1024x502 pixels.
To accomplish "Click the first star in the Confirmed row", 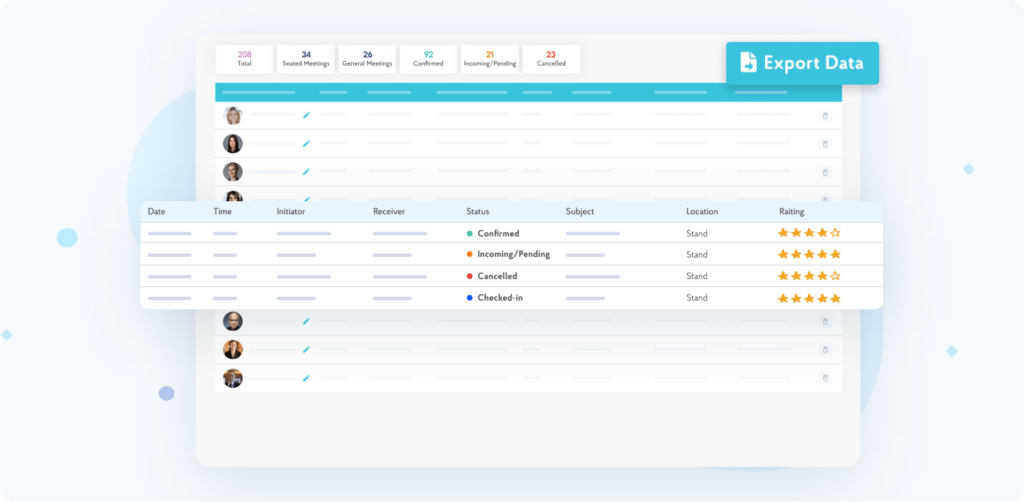I will coord(783,232).
